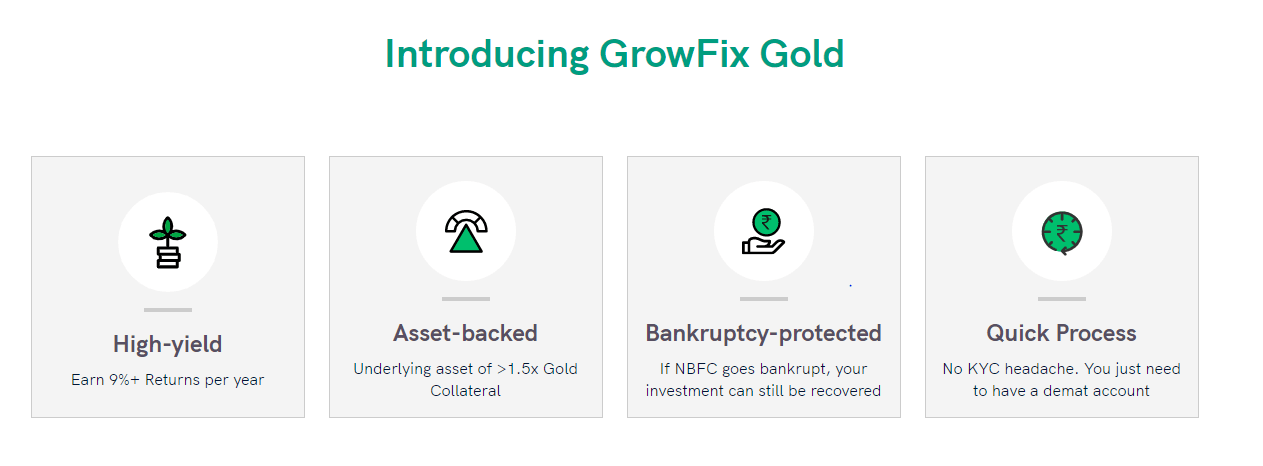Click the 'No KYC headache' description
Image resolution: width=1263 pixels, height=466 pixels.
click(x=1062, y=380)
